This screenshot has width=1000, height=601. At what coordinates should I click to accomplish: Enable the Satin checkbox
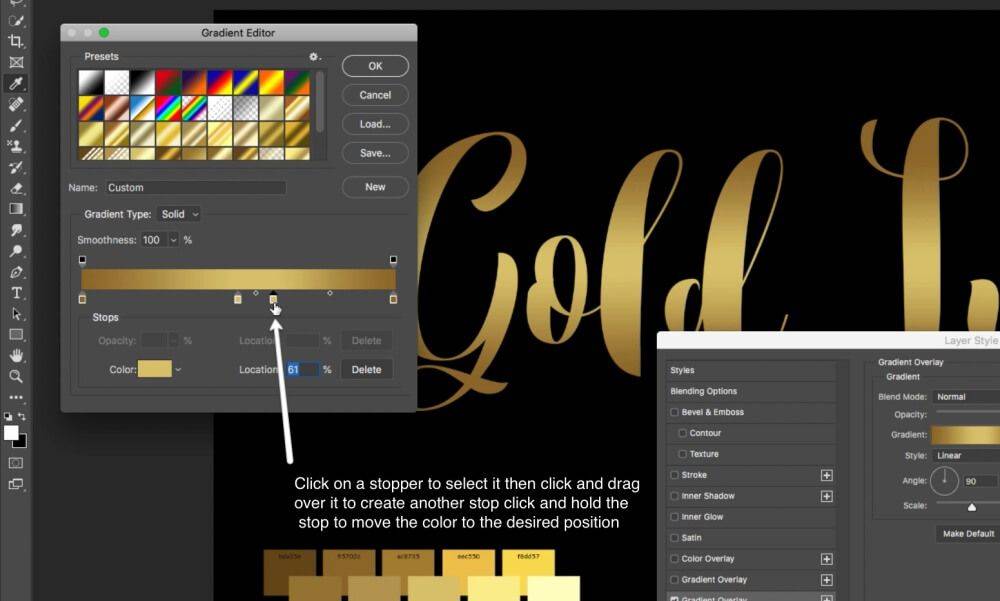tap(674, 538)
